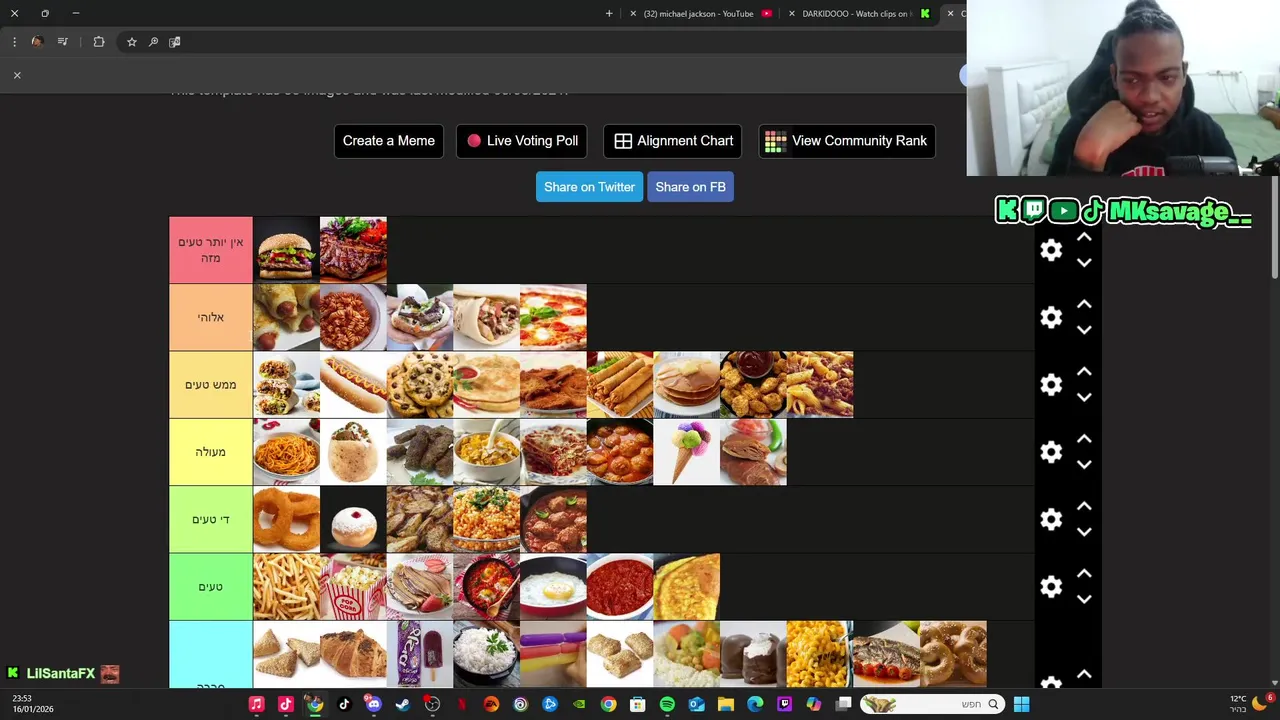1280x720 pixels.
Task: Select the hamburger image in the top tier
Action: coord(286,250)
